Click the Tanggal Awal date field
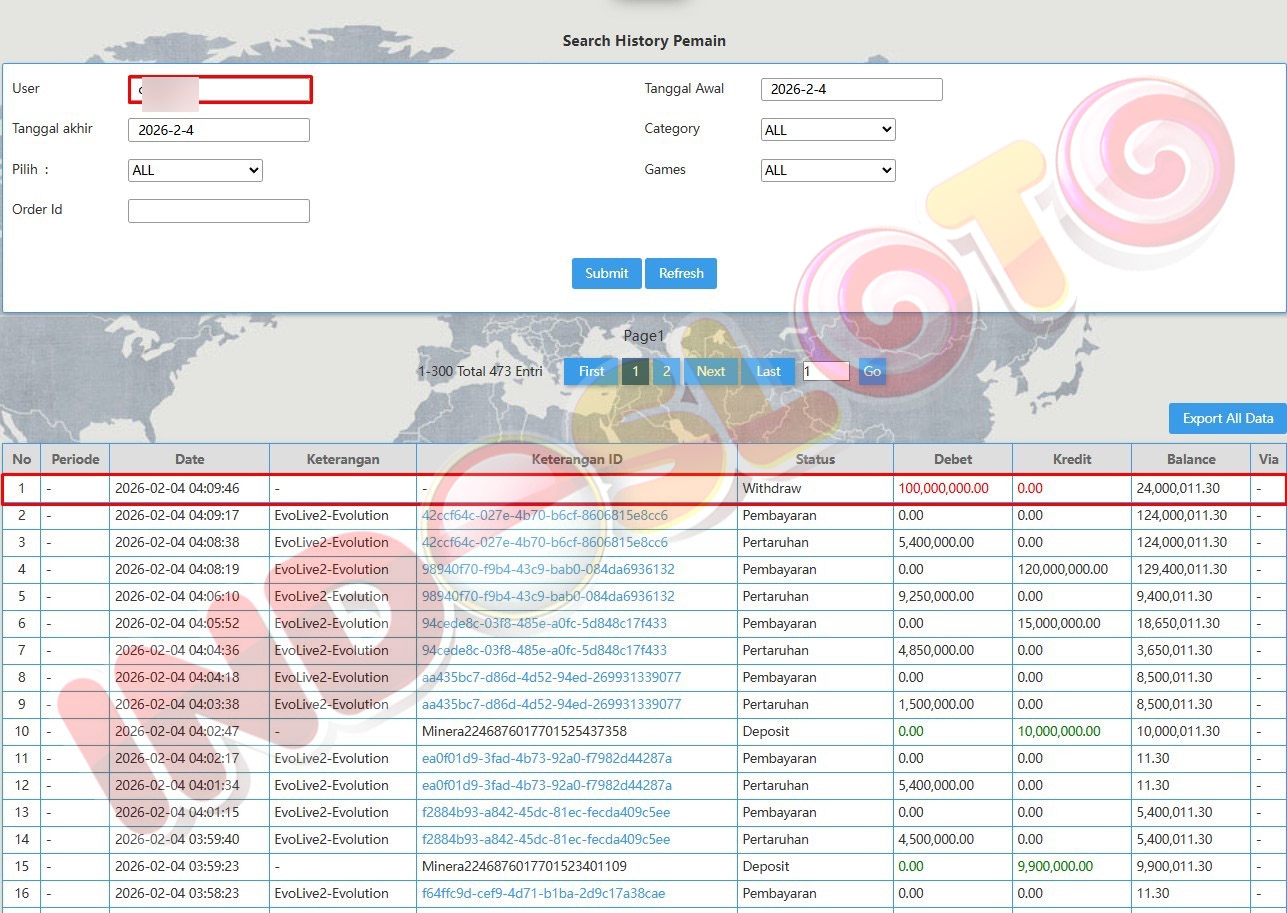 coord(851,89)
